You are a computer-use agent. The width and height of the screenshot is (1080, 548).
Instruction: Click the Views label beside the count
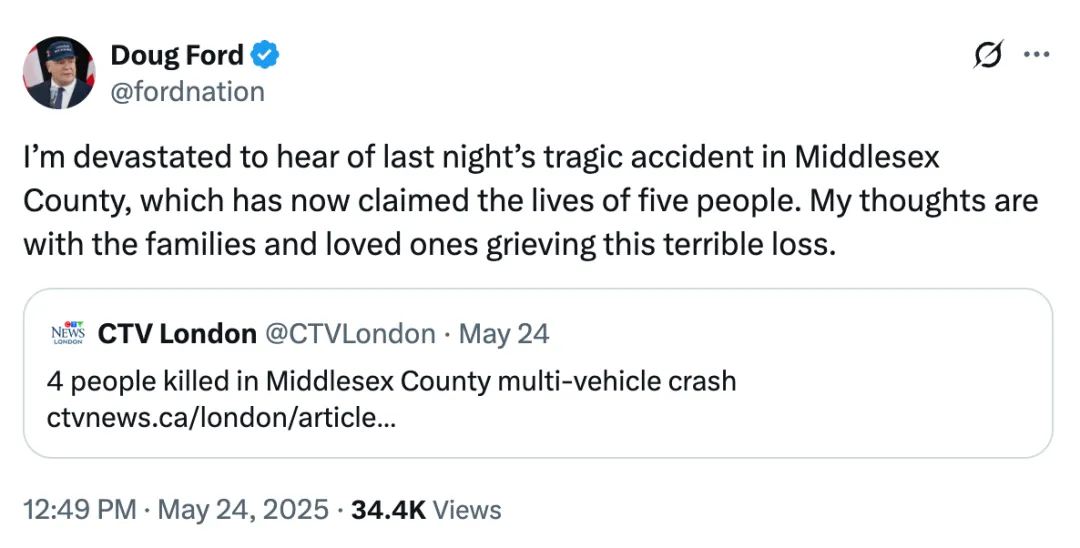tap(468, 510)
